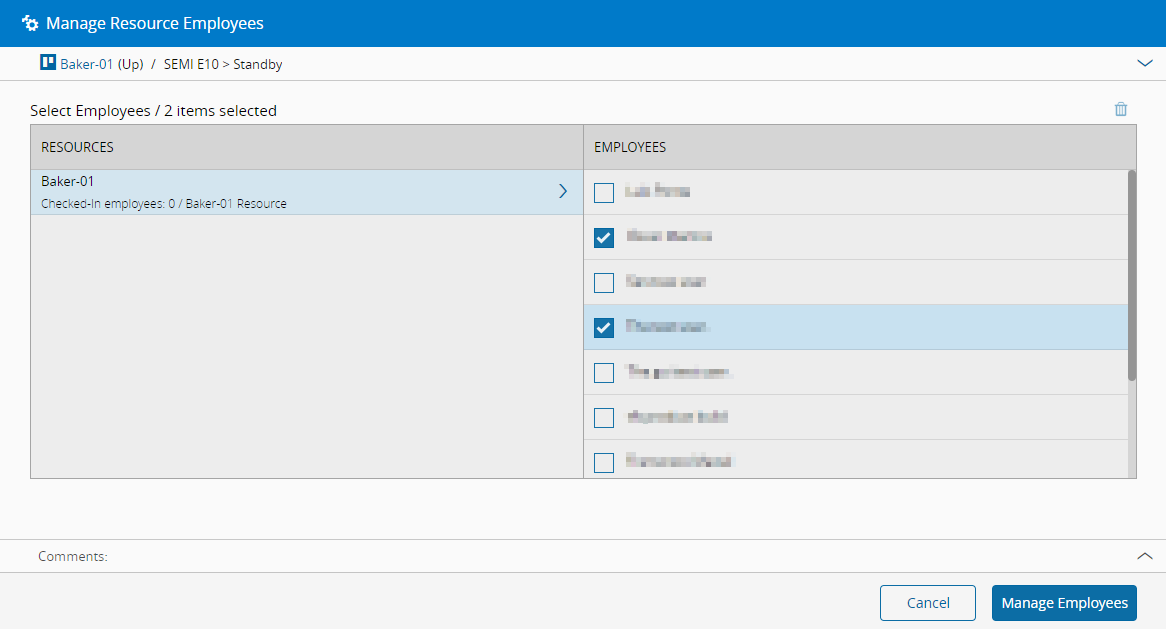Enable the sixth employee checkbox
Viewport: 1166px width, 629px height.
click(604, 418)
